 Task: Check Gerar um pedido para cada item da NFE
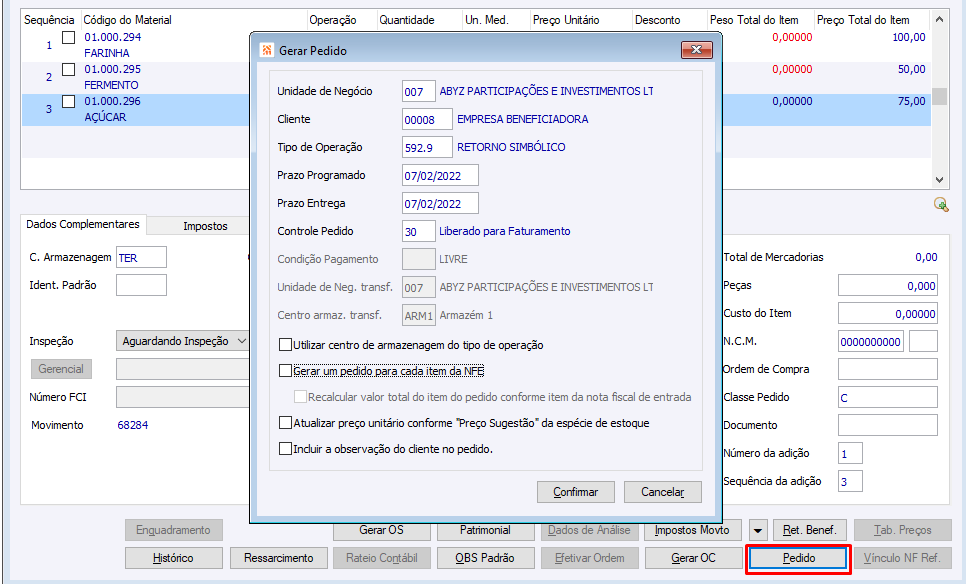point(285,370)
